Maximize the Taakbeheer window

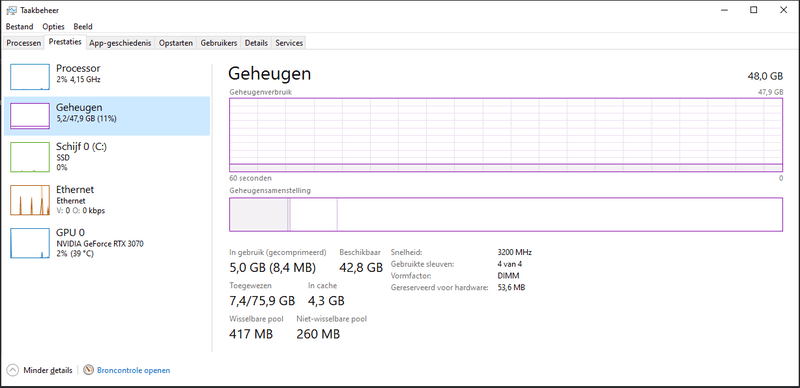pyautogui.click(x=754, y=10)
